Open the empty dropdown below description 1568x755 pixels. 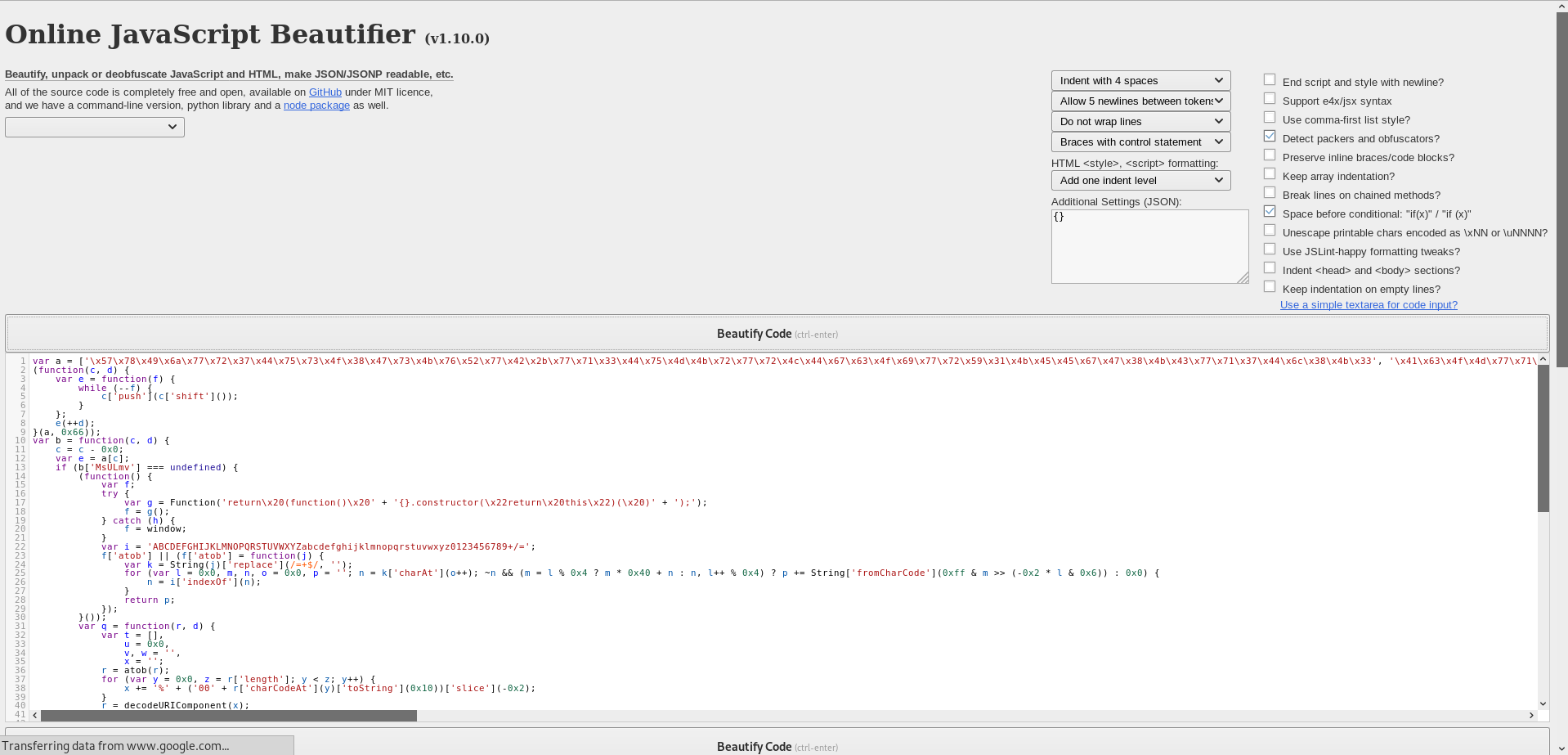pyautogui.click(x=95, y=128)
